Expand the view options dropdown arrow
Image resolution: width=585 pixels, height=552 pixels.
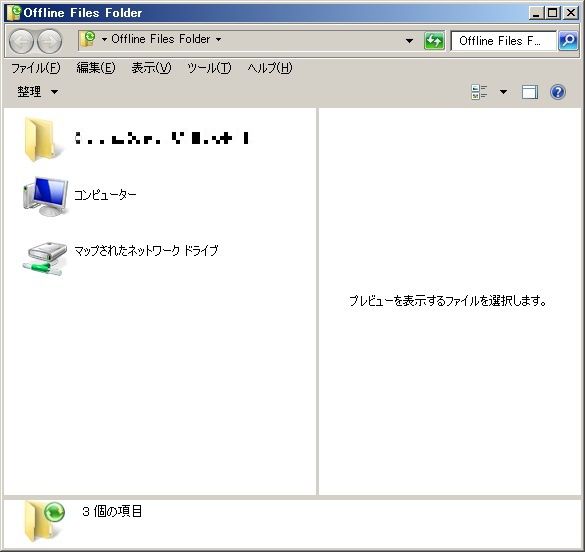(x=503, y=92)
